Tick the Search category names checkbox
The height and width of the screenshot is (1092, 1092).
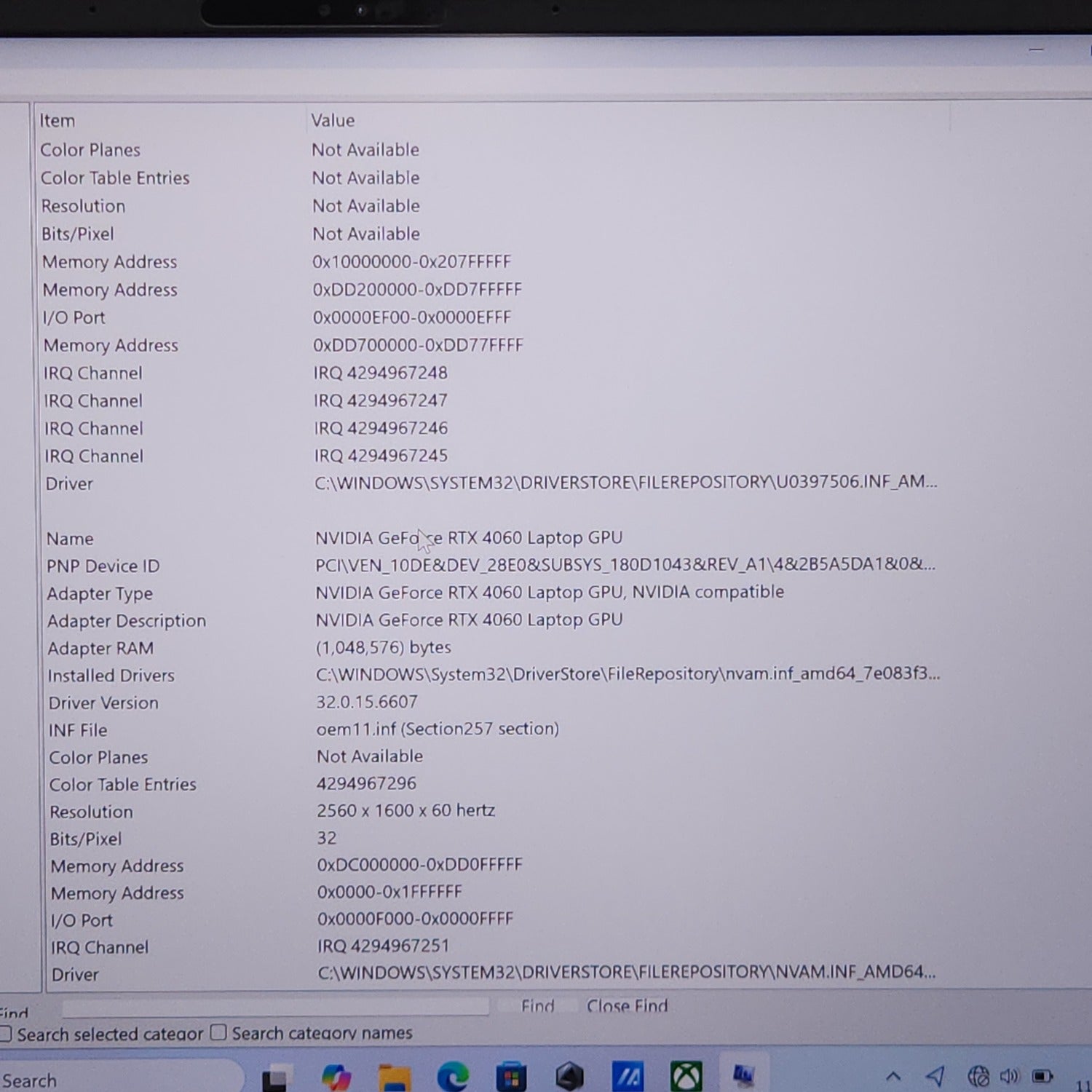218,1032
